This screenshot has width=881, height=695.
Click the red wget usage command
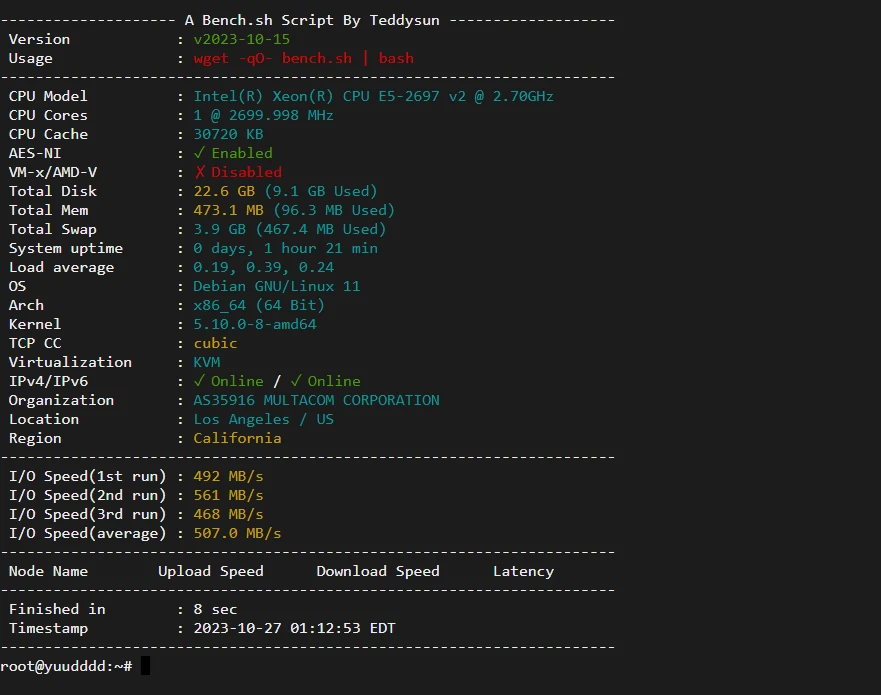pos(303,58)
